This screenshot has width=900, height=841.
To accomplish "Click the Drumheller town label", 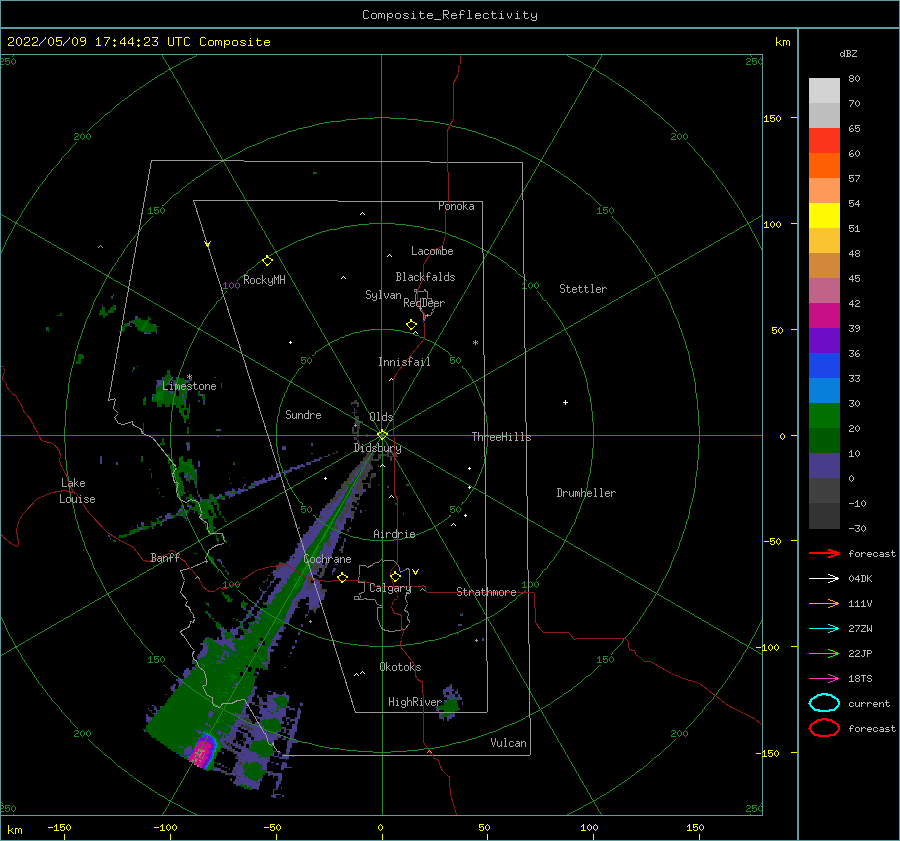I will tap(586, 493).
